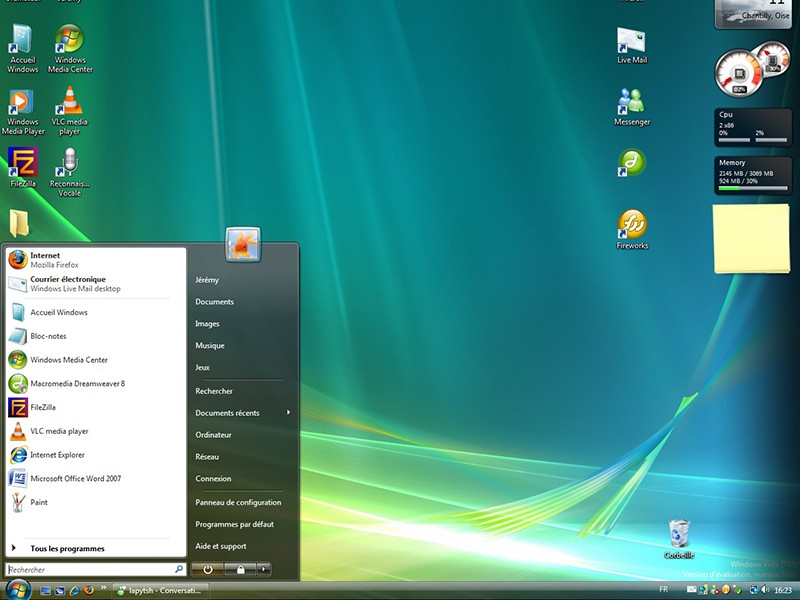Expand Tous les programmes
This screenshot has height=600, width=800.
[95, 548]
